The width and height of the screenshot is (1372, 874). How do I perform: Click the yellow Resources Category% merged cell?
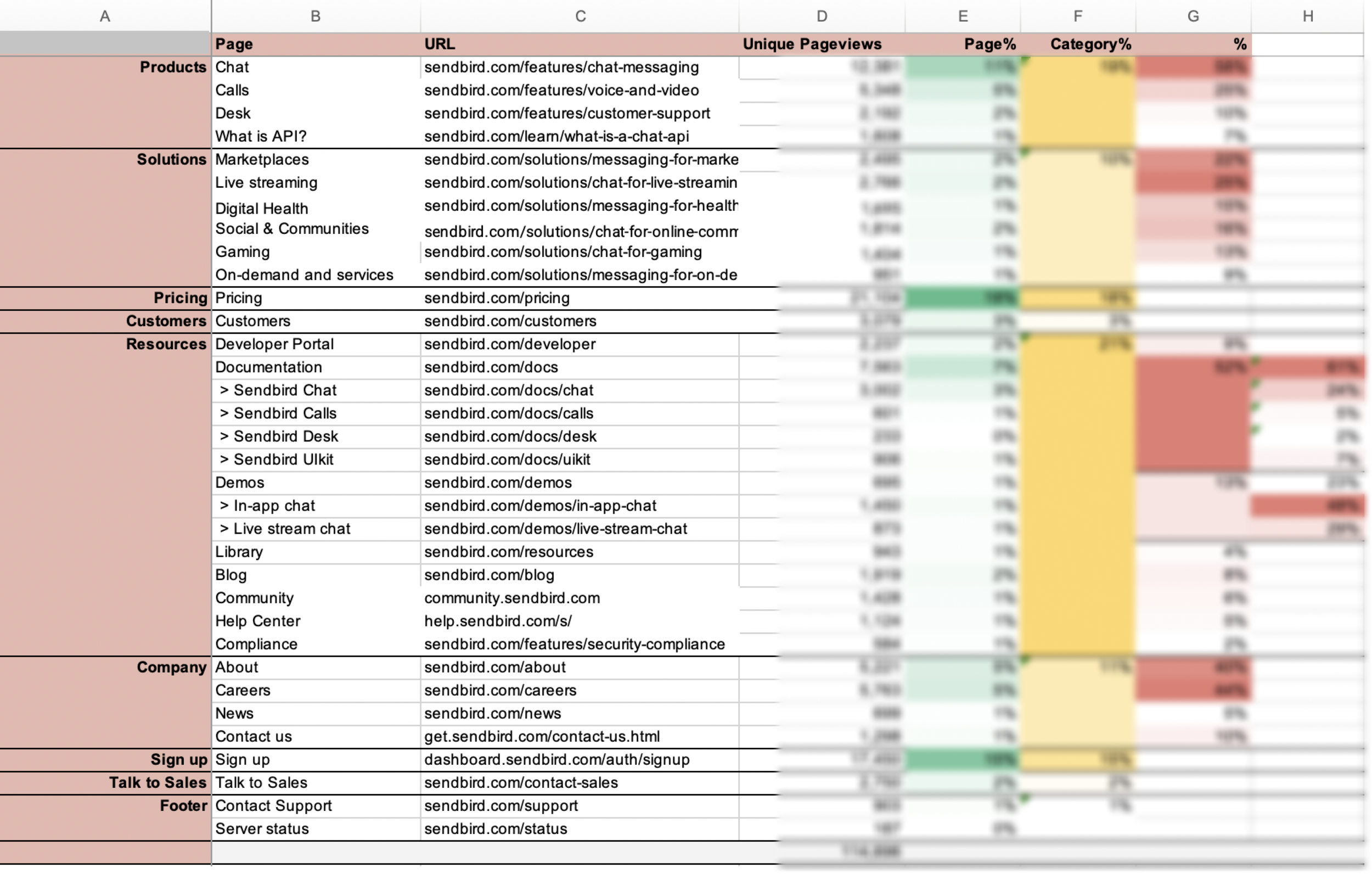tap(1077, 494)
